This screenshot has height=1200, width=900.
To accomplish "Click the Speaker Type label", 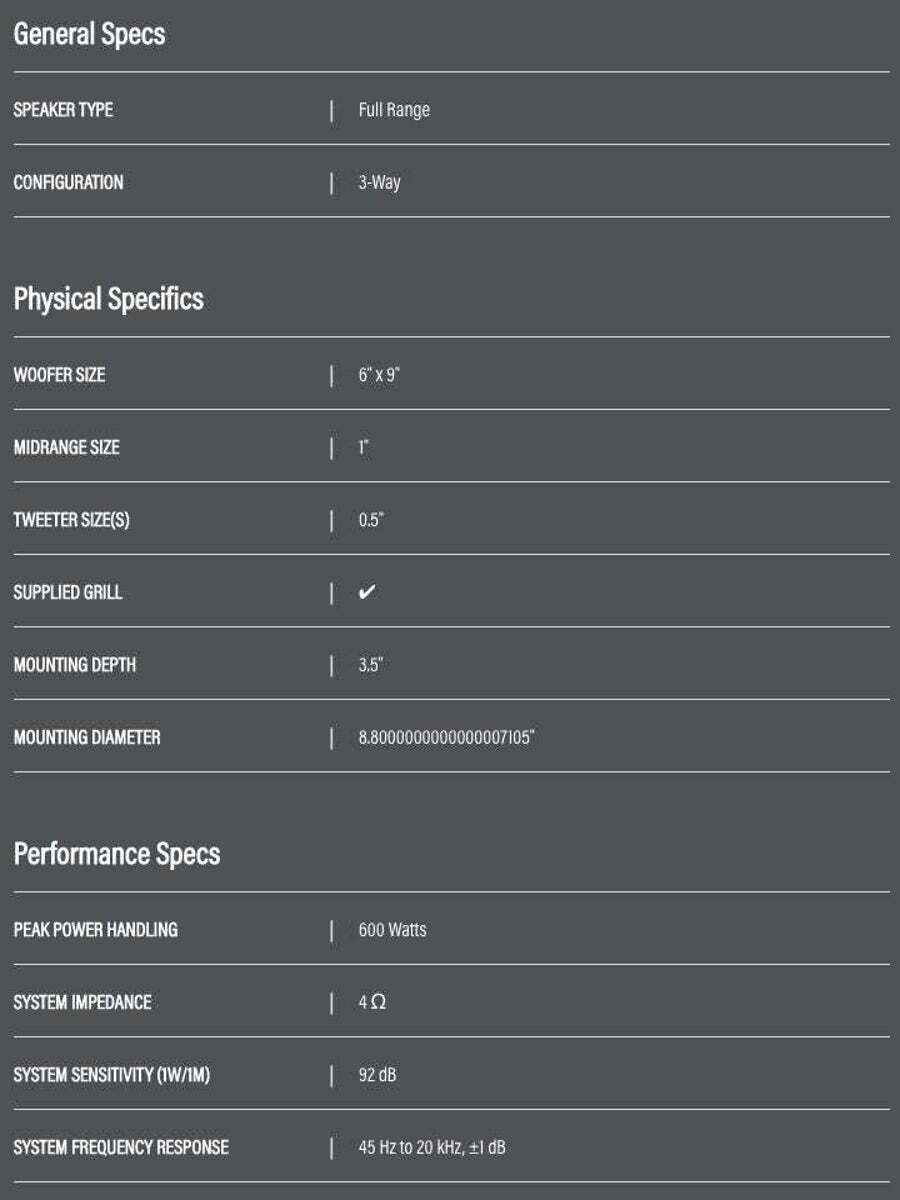I will tap(63, 110).
